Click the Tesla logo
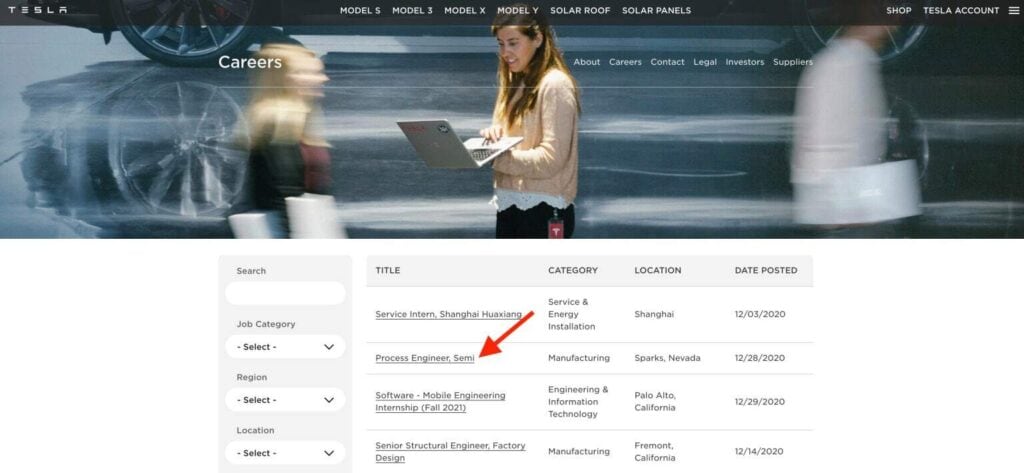The image size is (1024, 473). pos(37,10)
